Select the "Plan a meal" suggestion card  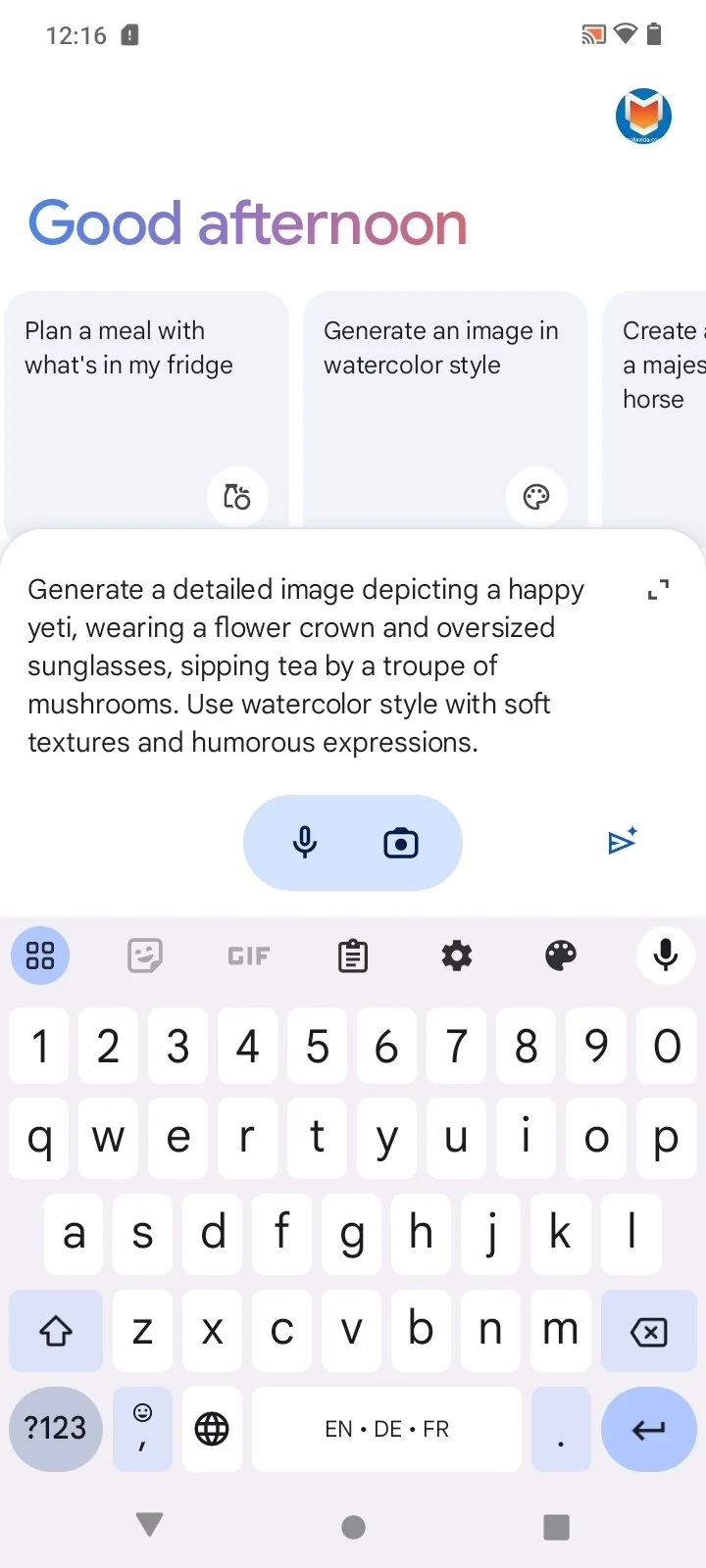(x=147, y=412)
